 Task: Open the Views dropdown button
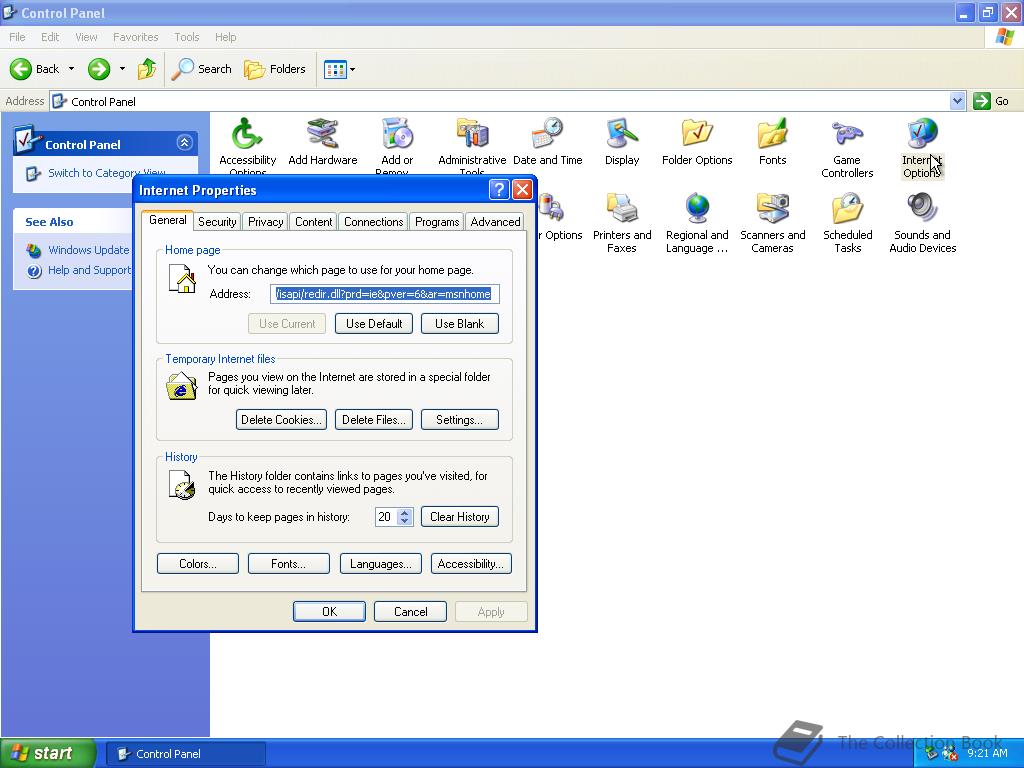pyautogui.click(x=340, y=69)
